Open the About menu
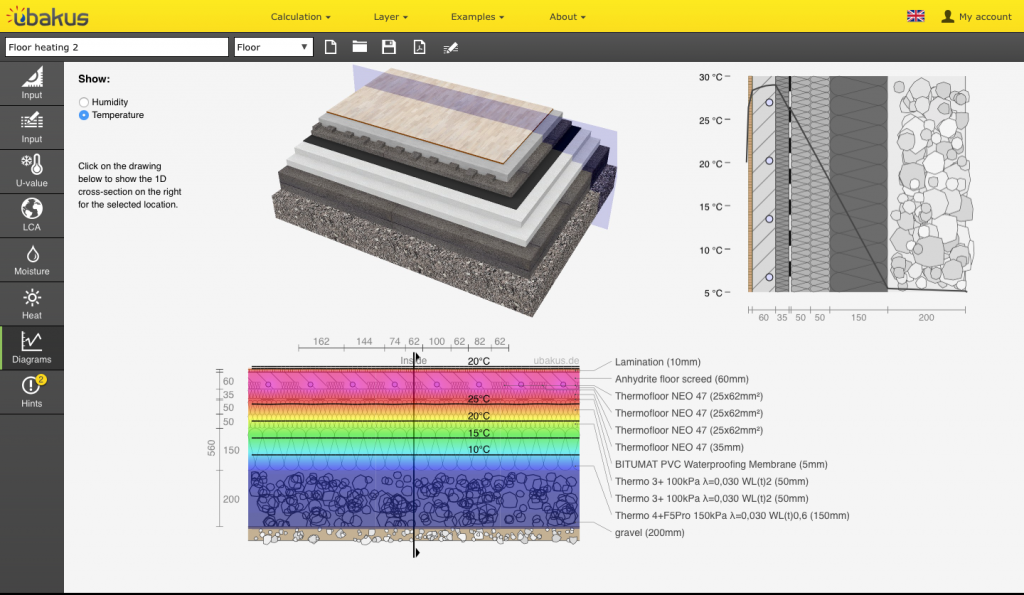Image resolution: width=1024 pixels, height=595 pixels. pyautogui.click(x=567, y=17)
